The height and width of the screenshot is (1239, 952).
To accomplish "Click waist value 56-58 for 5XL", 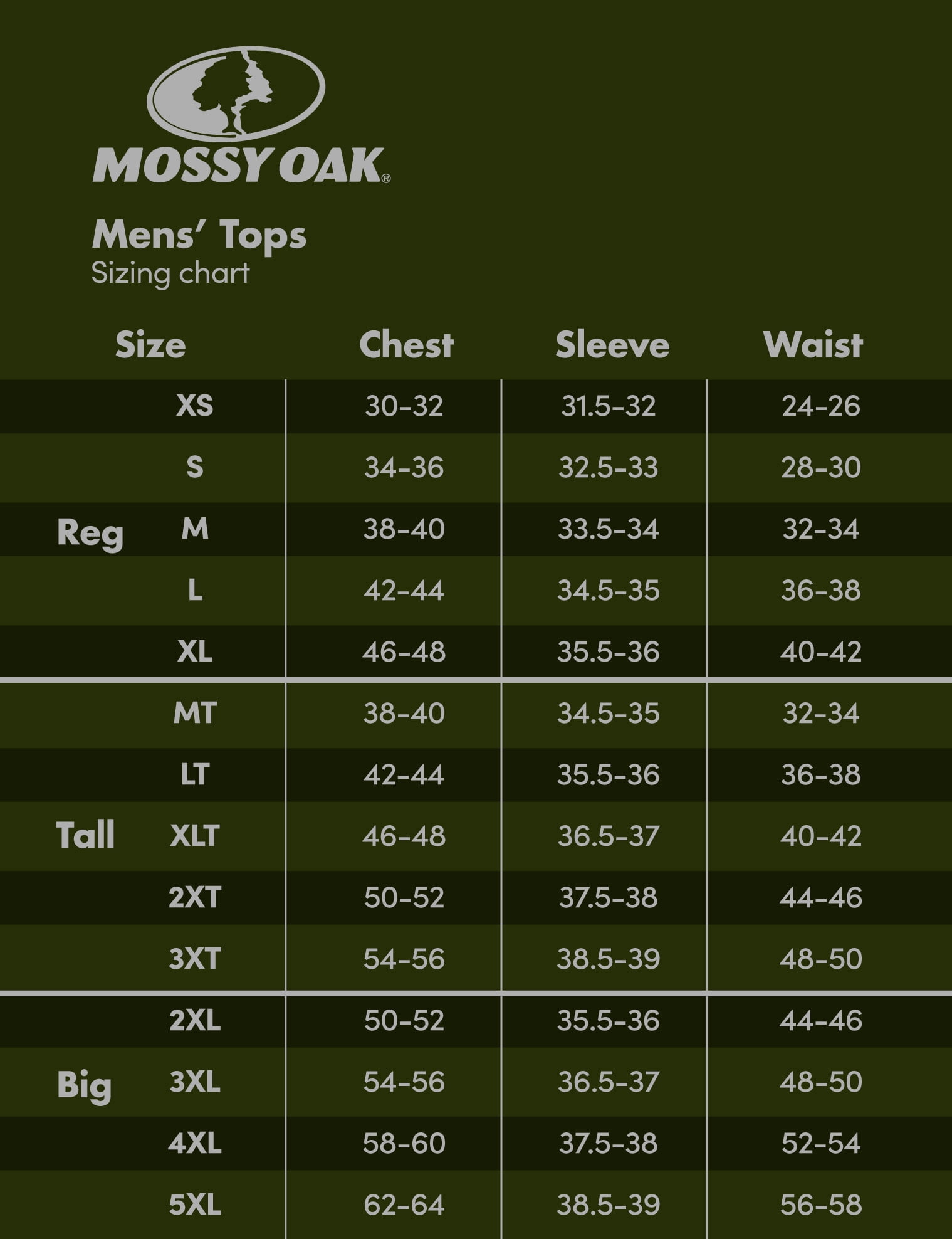I will point(821,1205).
